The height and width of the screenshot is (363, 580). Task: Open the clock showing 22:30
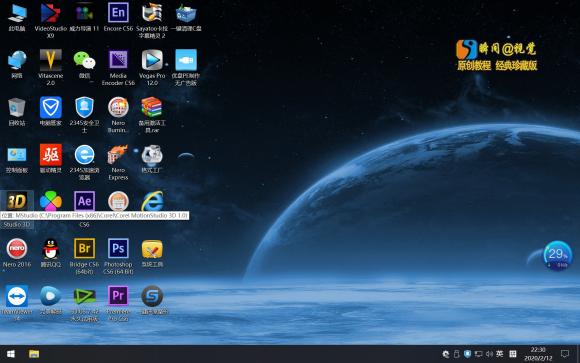[538, 354]
